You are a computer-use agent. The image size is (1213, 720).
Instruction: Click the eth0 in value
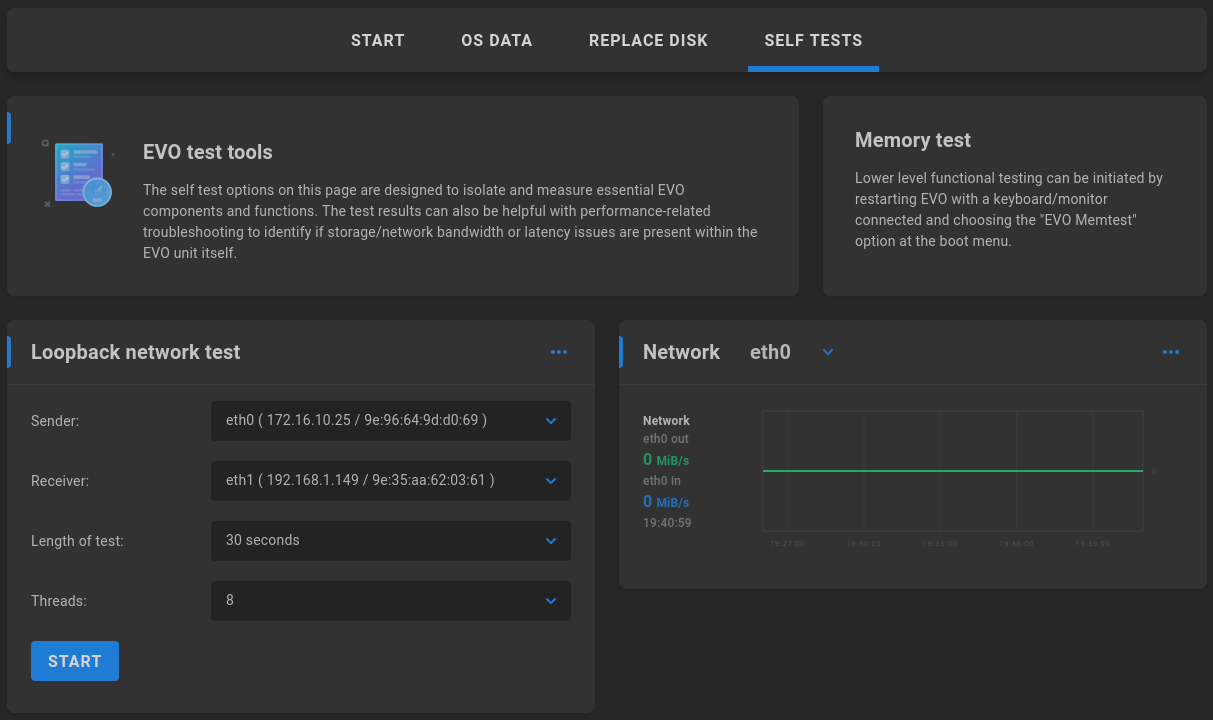pyautogui.click(x=666, y=502)
